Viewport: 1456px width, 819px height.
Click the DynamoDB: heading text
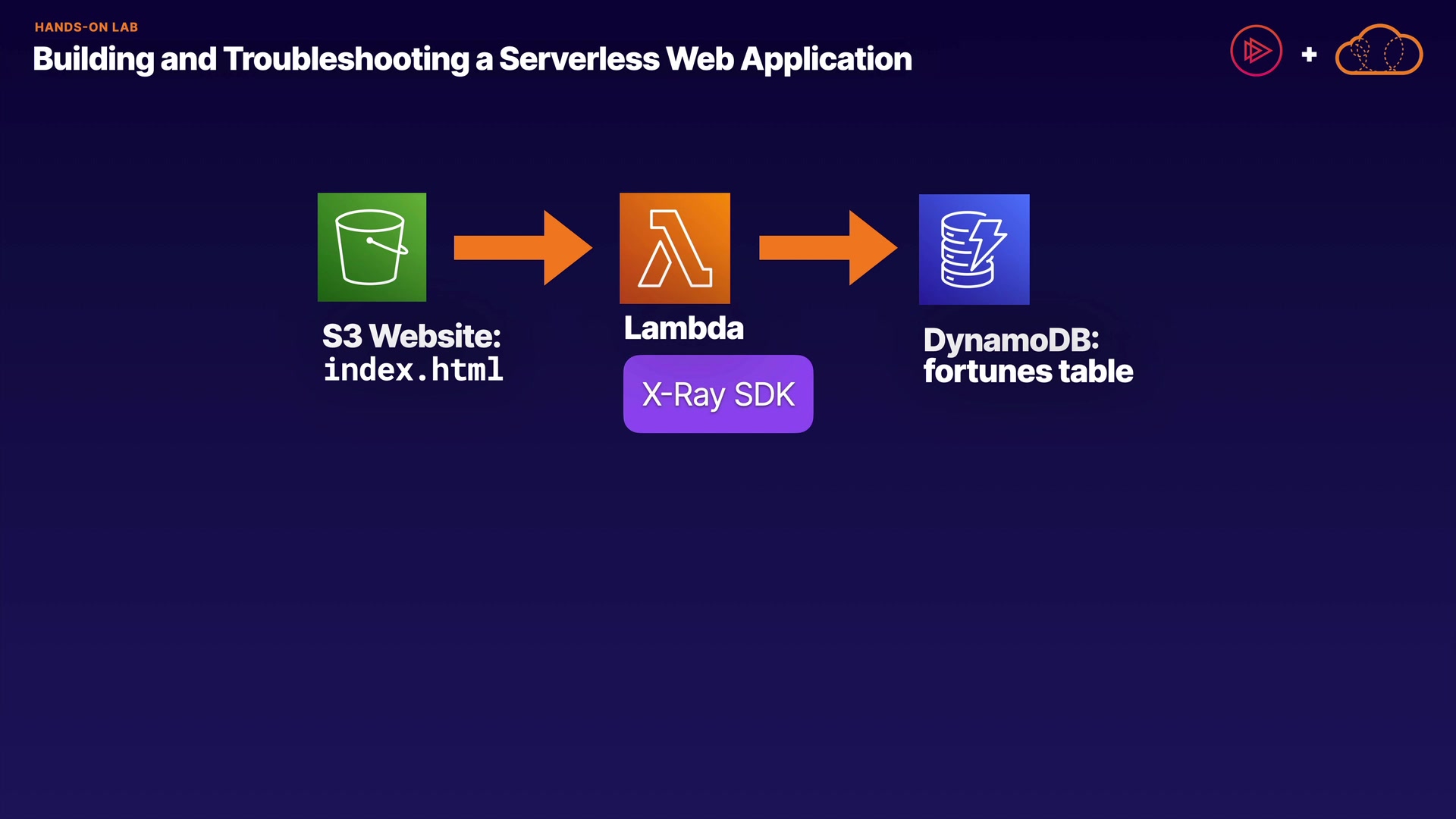(x=1010, y=340)
